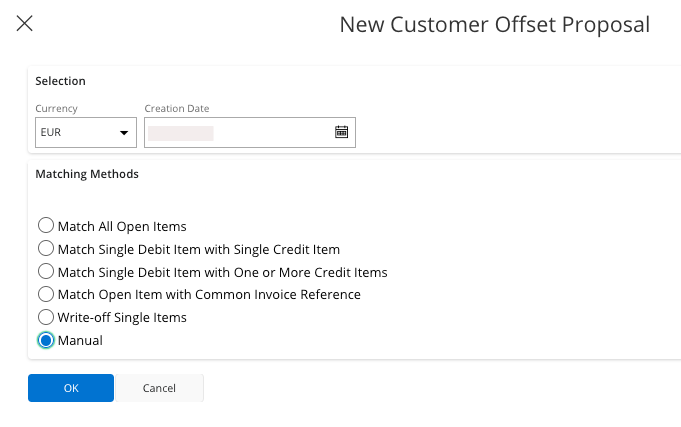Click the Matching Methods section header
Viewport: 681px width, 427px height.
(87, 174)
